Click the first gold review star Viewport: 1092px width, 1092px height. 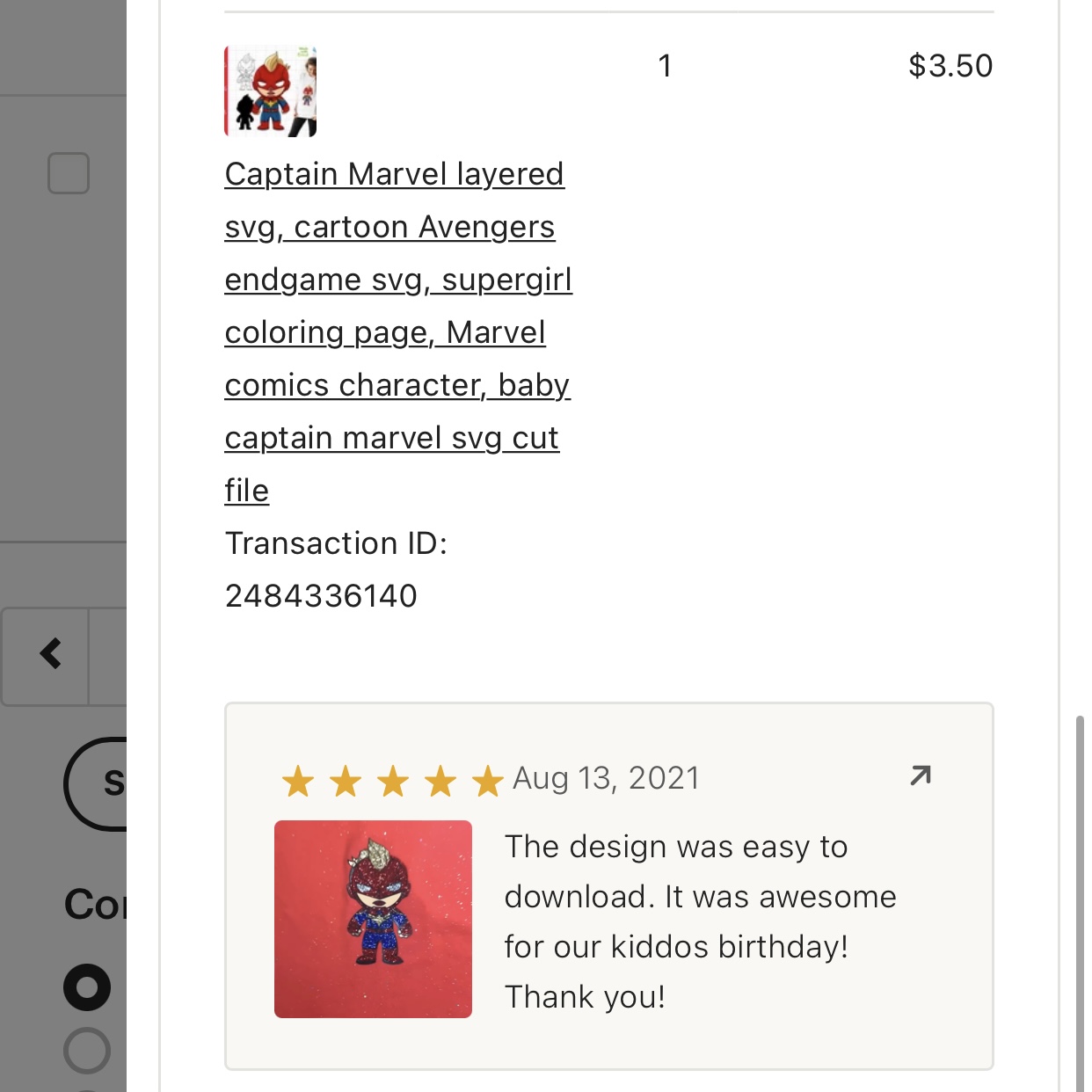click(298, 781)
